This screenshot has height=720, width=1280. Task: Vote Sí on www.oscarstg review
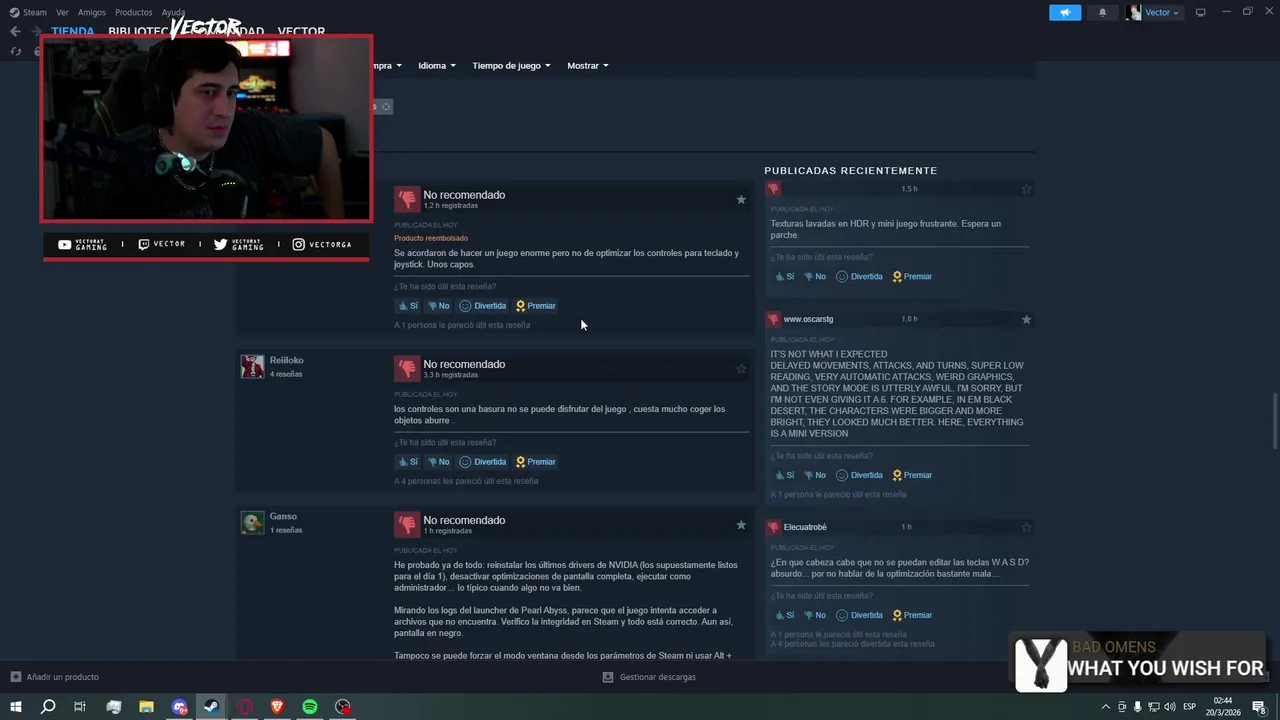tap(784, 475)
